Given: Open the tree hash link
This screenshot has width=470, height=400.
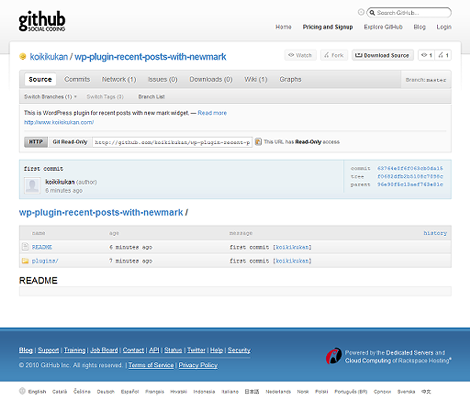Looking at the screenshot, I should [410, 176].
